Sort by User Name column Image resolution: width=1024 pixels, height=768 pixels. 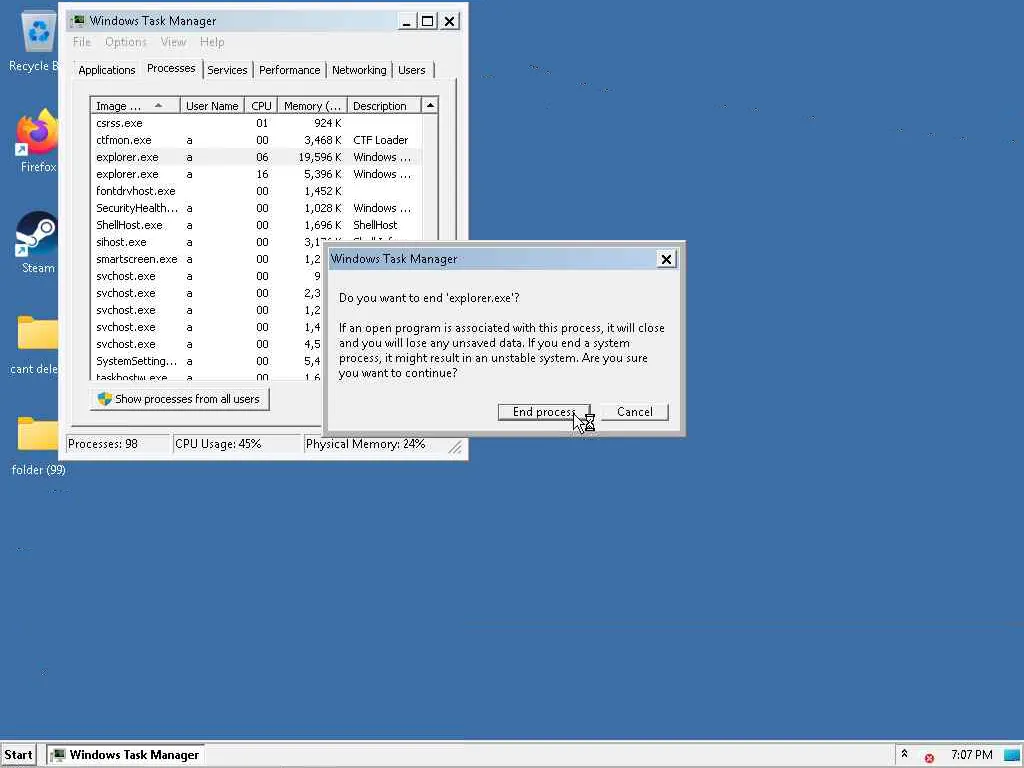[212, 106]
